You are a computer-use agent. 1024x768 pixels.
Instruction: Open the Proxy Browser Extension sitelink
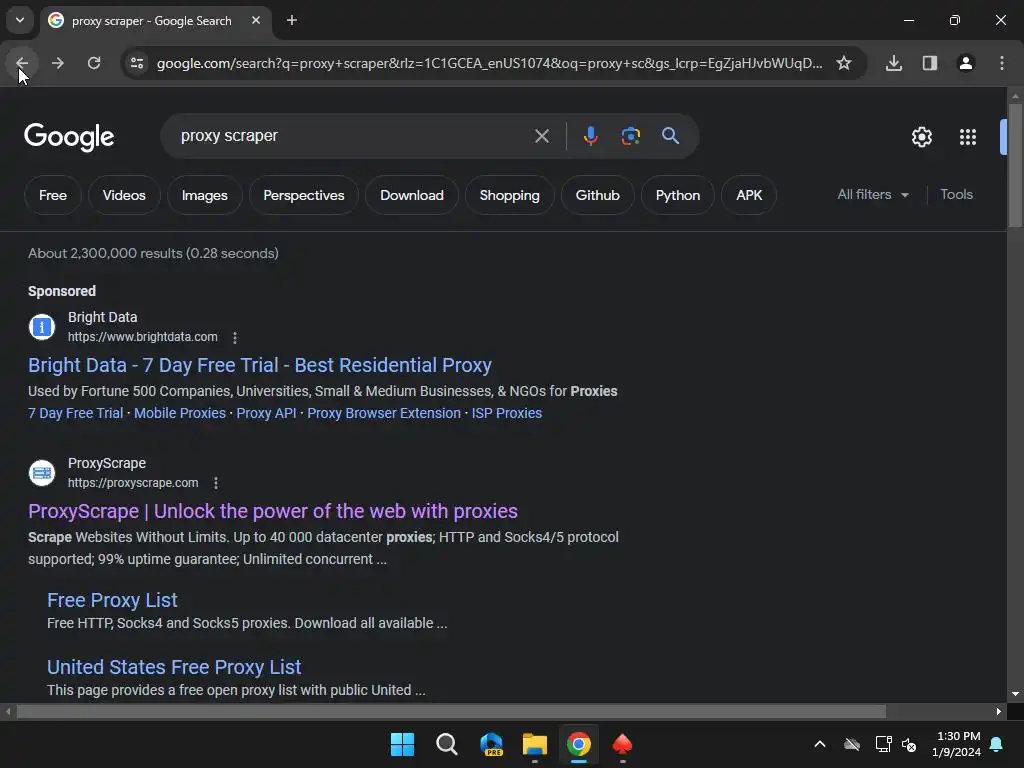coord(383,413)
